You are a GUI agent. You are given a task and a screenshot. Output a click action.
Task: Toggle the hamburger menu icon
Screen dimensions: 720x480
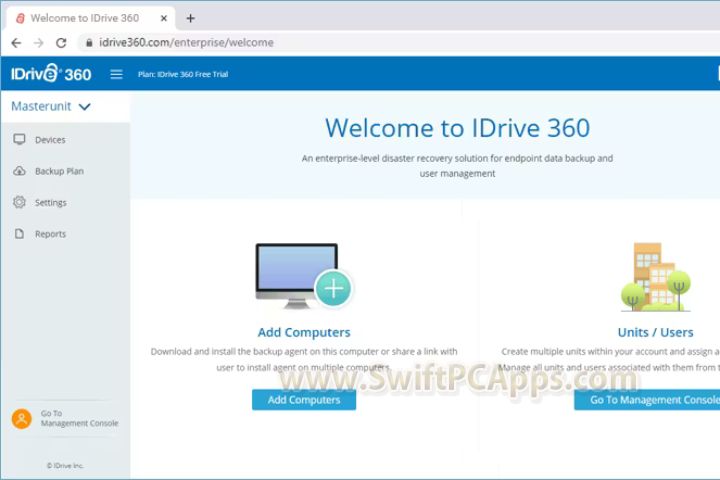(x=116, y=74)
